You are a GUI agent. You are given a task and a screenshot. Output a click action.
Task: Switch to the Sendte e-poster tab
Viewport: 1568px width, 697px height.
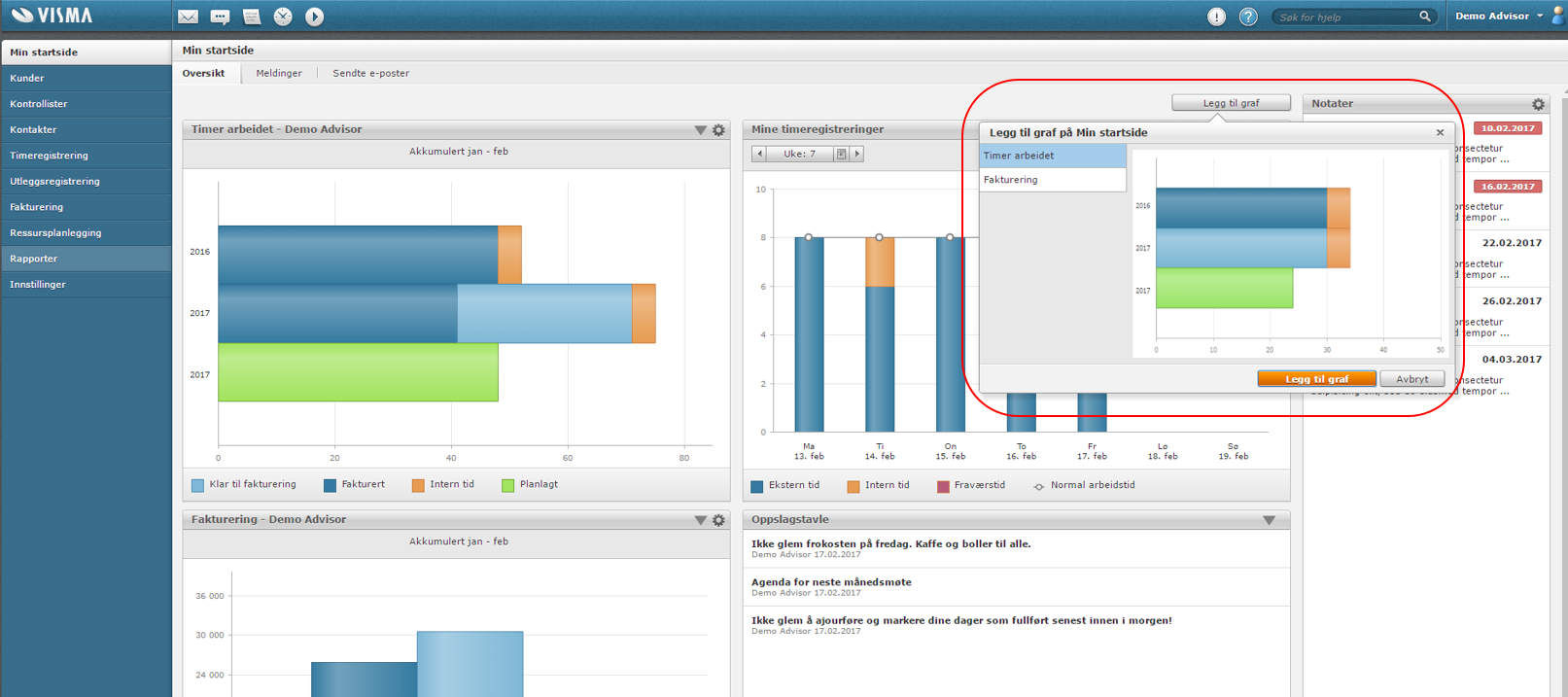pos(371,73)
